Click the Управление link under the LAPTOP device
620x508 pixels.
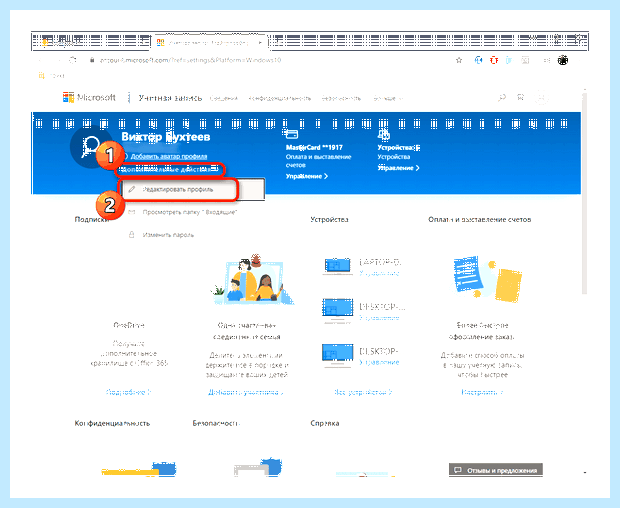click(x=379, y=273)
